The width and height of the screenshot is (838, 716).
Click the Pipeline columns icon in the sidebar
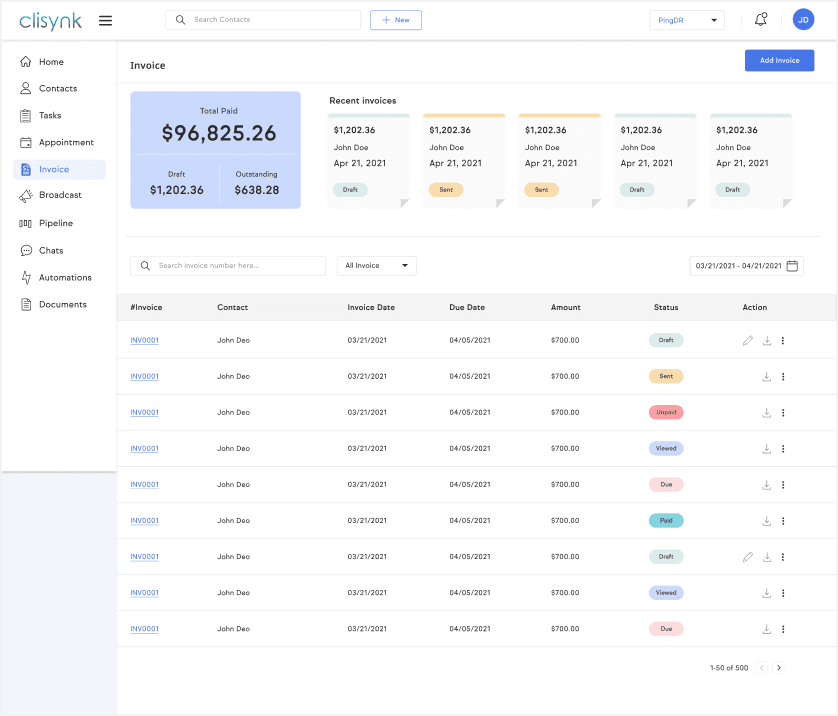tap(25, 223)
